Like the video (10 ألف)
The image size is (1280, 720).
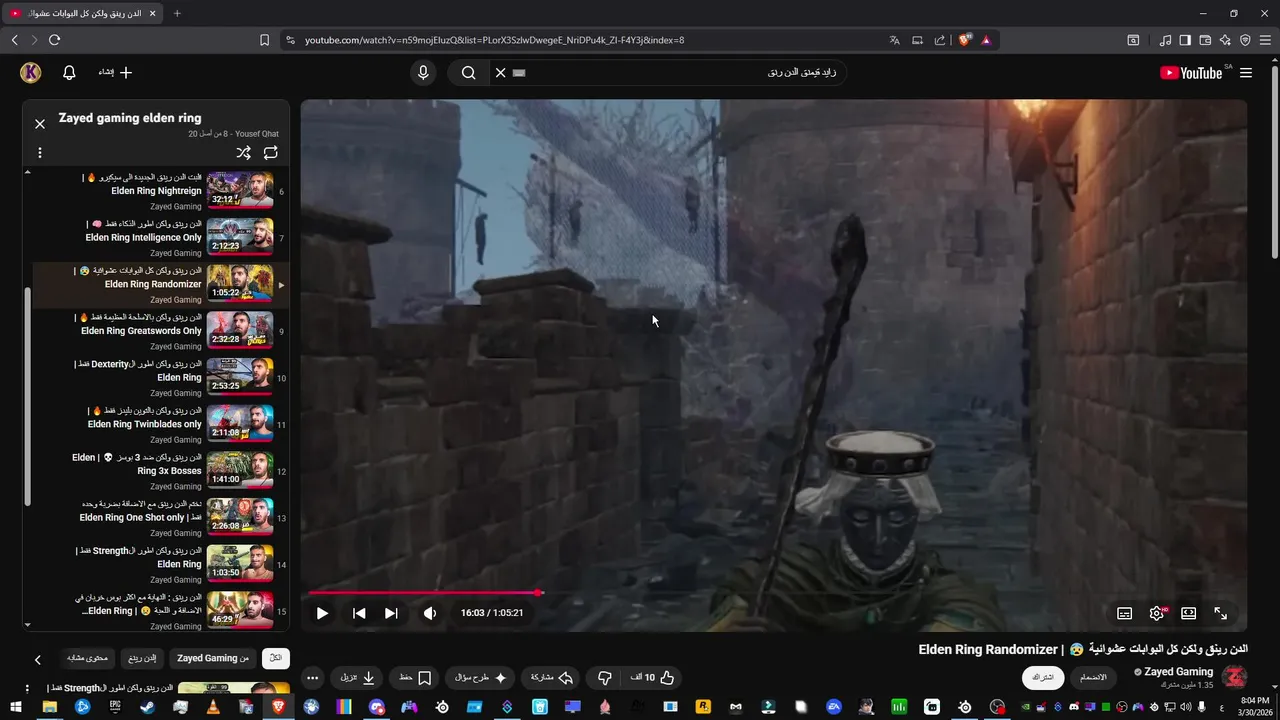pos(652,678)
